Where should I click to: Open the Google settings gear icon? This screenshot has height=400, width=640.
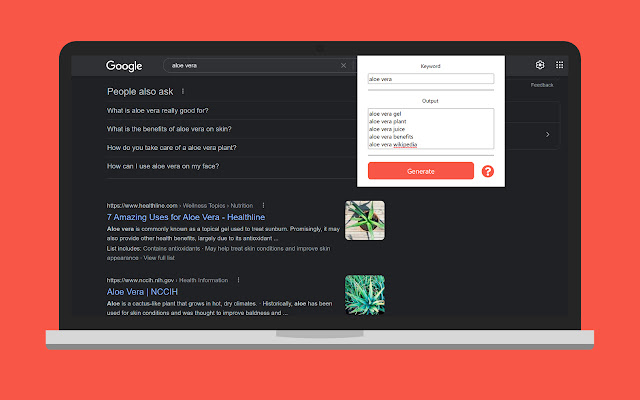[540, 65]
